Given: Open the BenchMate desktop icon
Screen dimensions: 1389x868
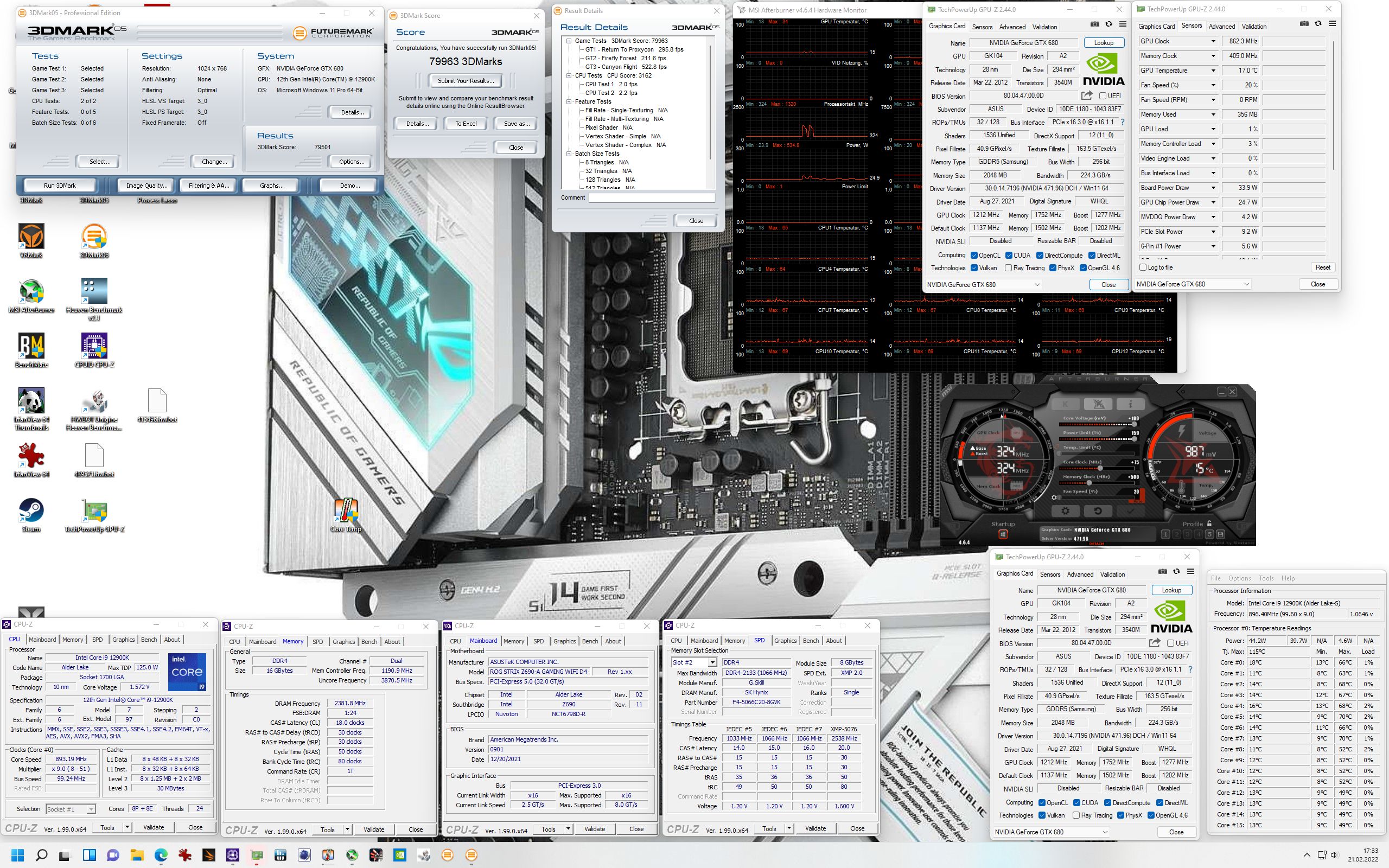Looking at the screenshot, I should tap(31, 351).
